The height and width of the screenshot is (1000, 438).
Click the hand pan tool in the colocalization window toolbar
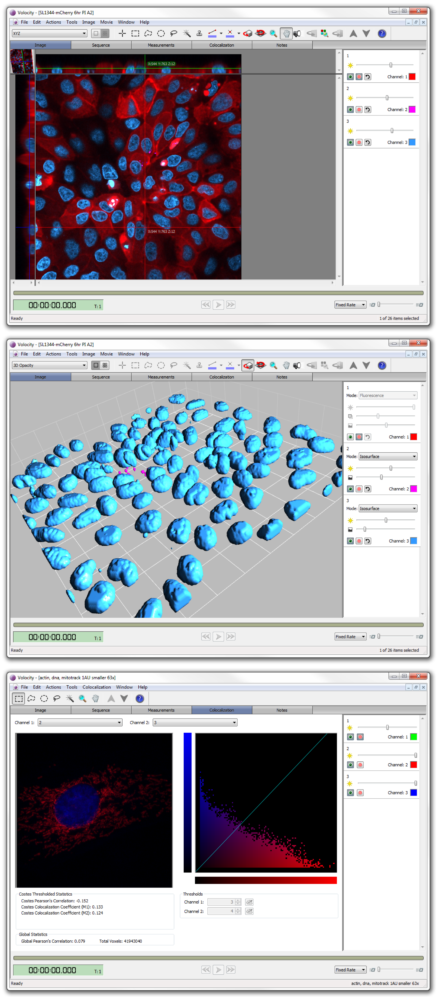[x=96, y=698]
